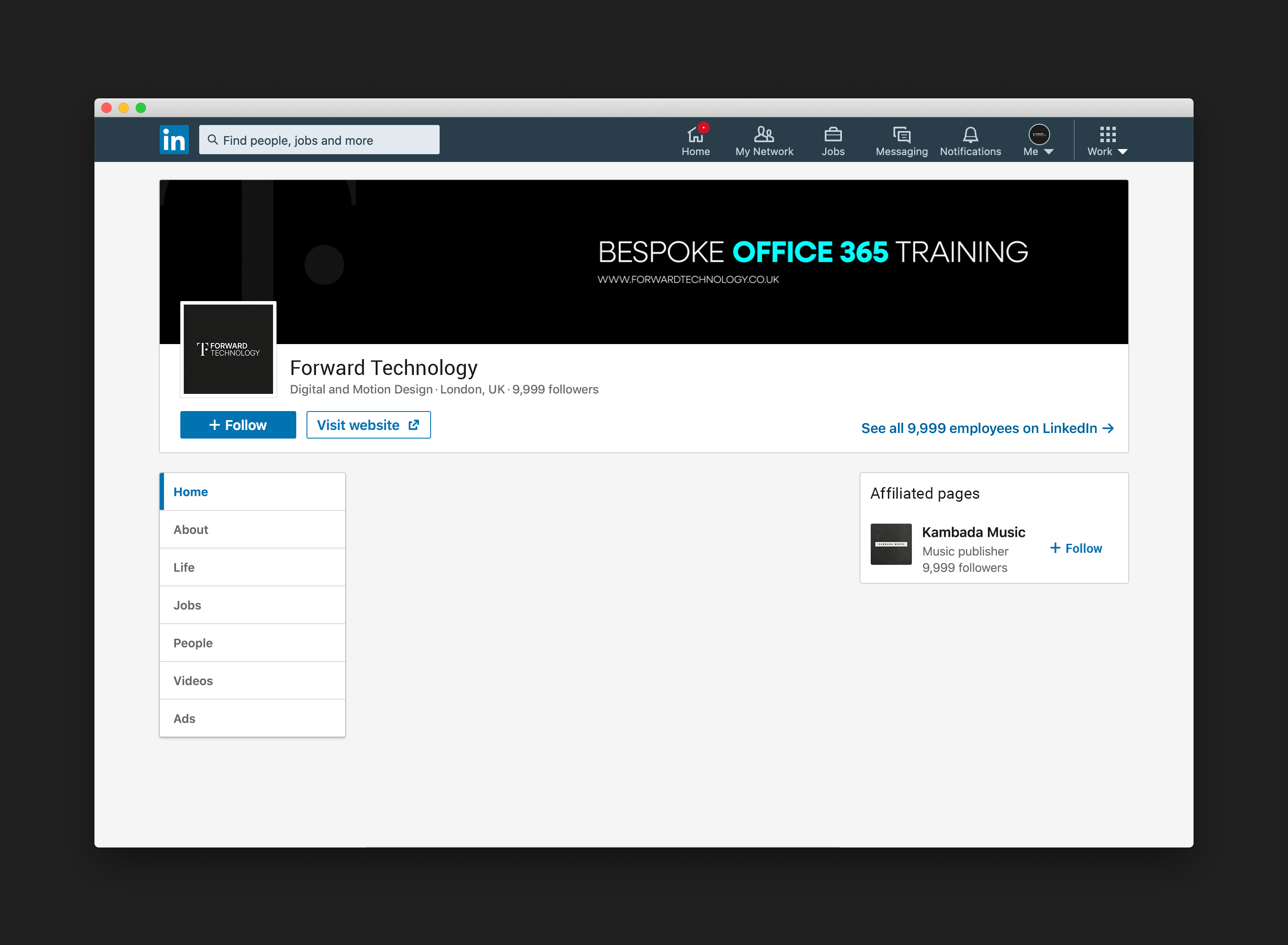Viewport: 1288px width, 945px height.
Task: Expand the Work dropdown arrow
Action: click(x=1122, y=152)
